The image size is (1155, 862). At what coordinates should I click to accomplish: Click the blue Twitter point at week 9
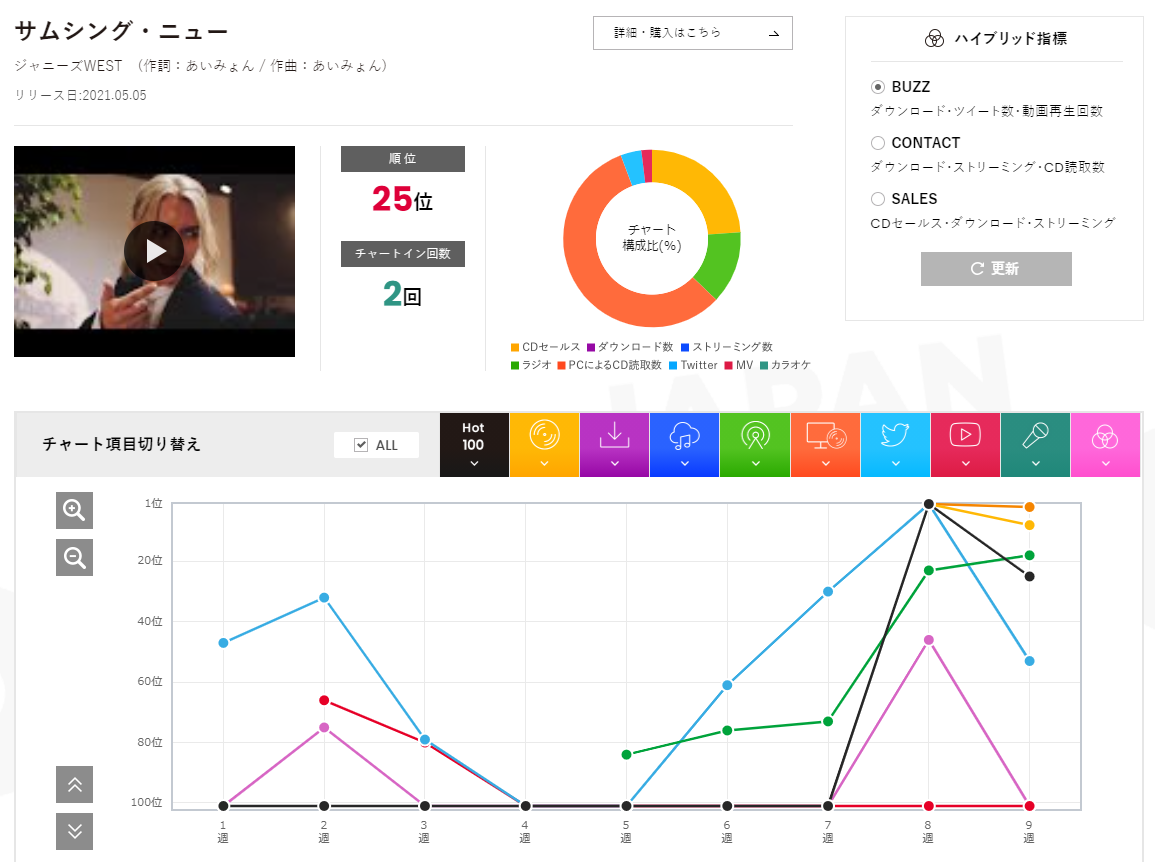pyautogui.click(x=1030, y=661)
